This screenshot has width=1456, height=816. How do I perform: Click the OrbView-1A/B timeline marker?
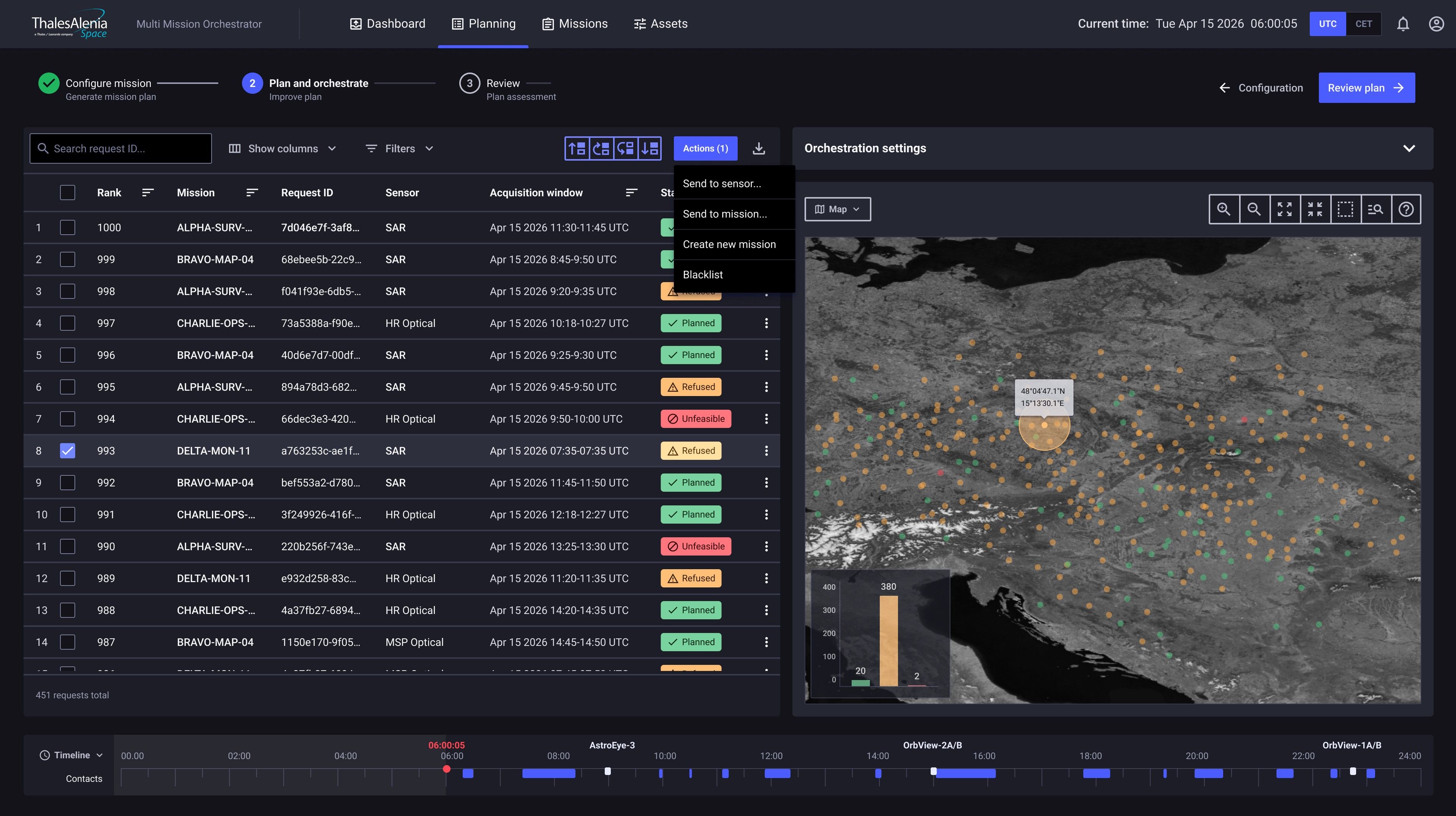tap(1353, 771)
